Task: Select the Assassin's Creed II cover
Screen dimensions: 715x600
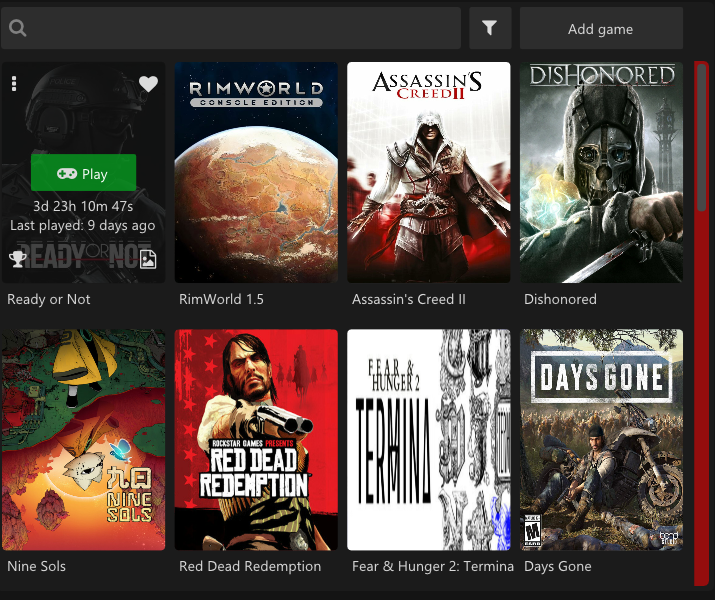Action: pyautogui.click(x=429, y=172)
